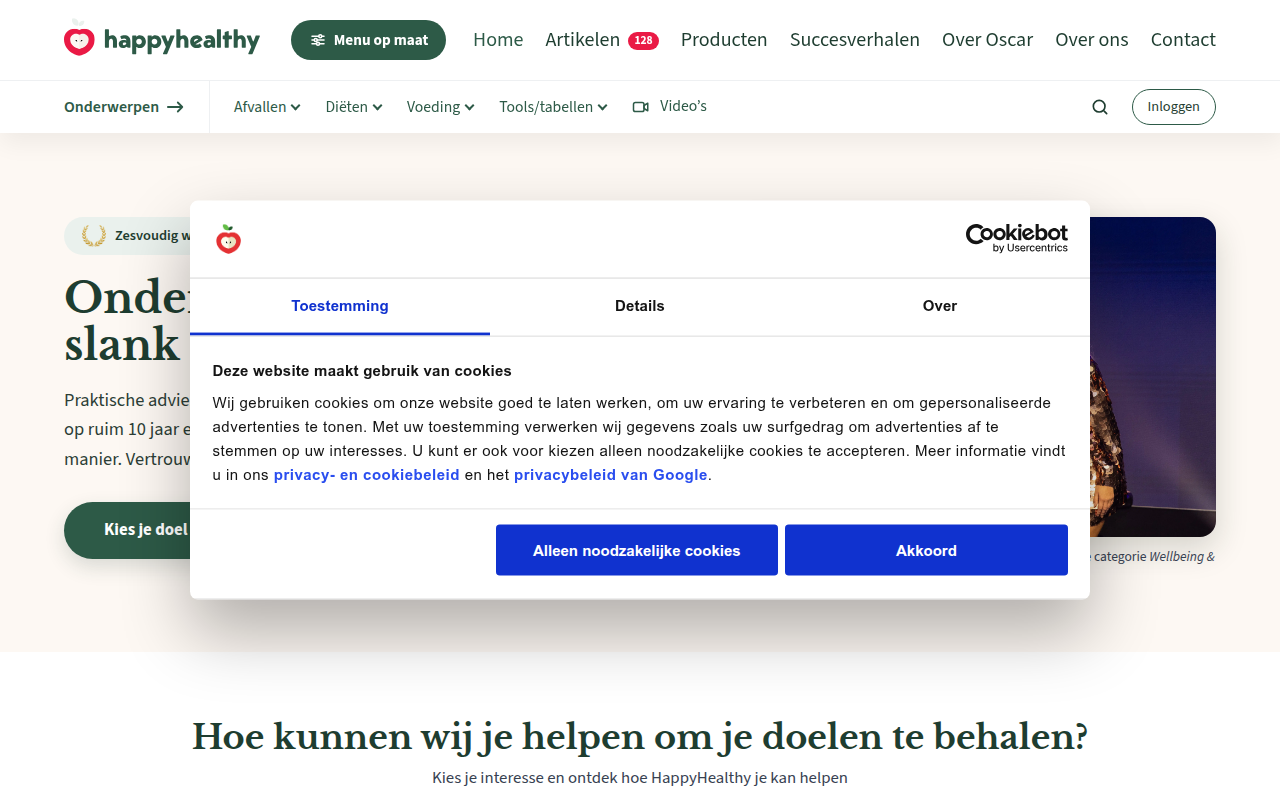This screenshot has width=1280, height=800.
Task: Open the search magnifier icon
Action: point(1100,107)
